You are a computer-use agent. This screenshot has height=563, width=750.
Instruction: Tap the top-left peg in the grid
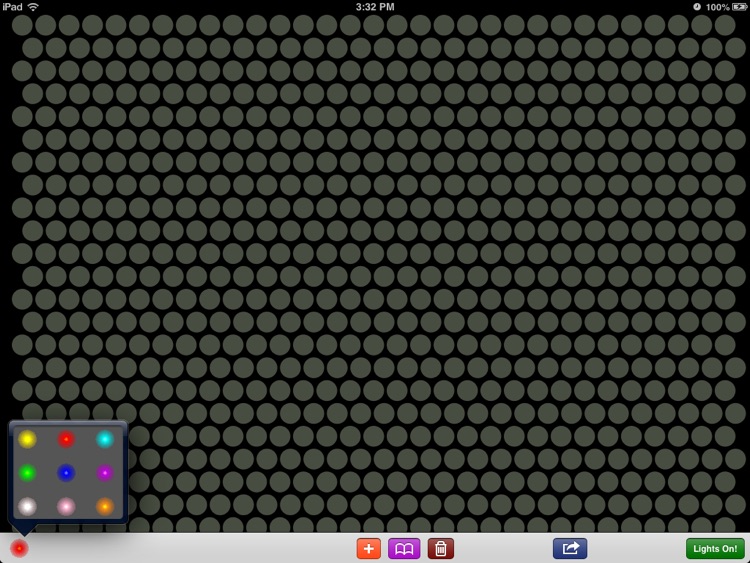22,25
